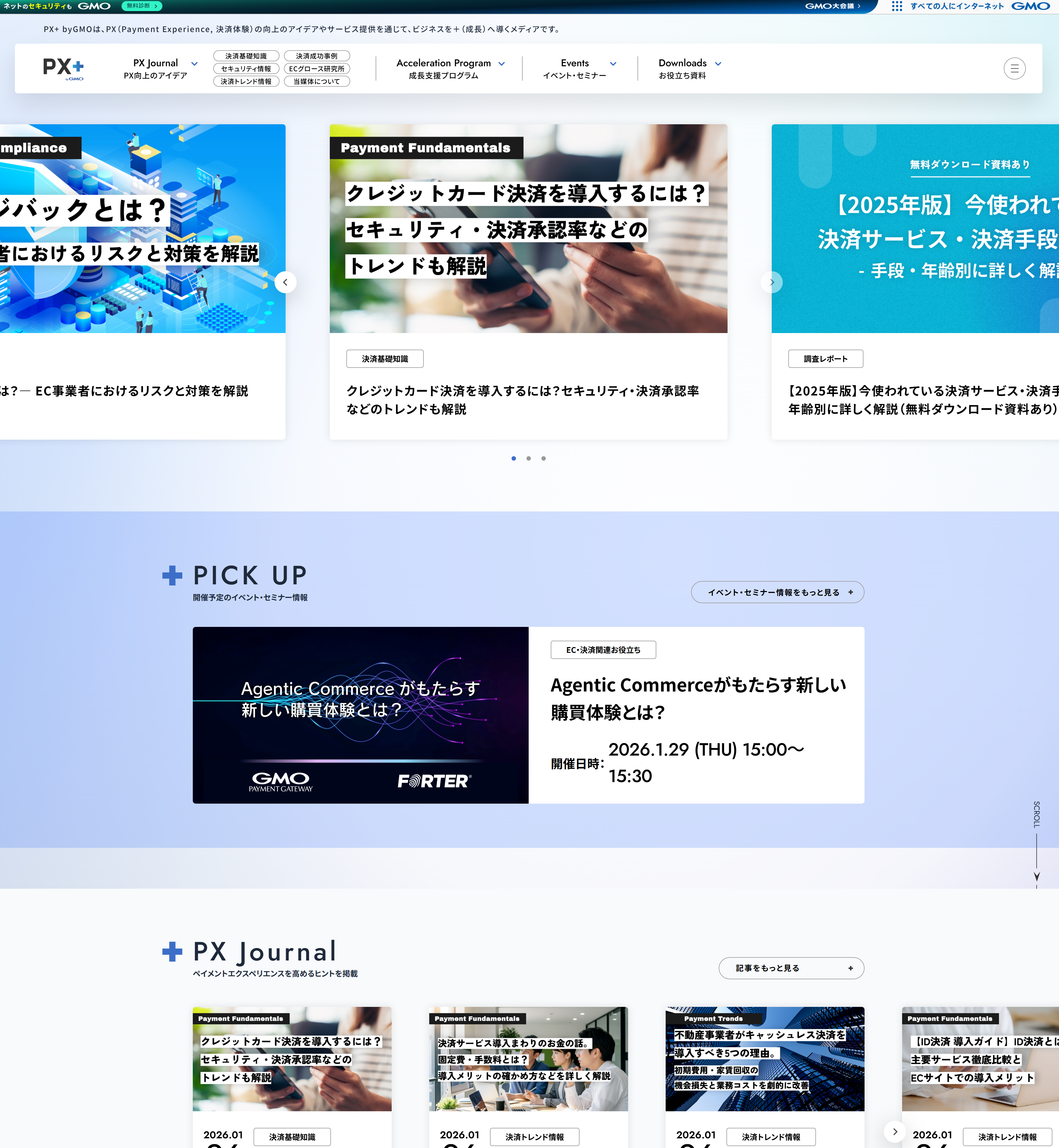Viewport: 1059px width, 1148px height.
Task: Open the GMO apps grid icon top right
Action: 897,6
